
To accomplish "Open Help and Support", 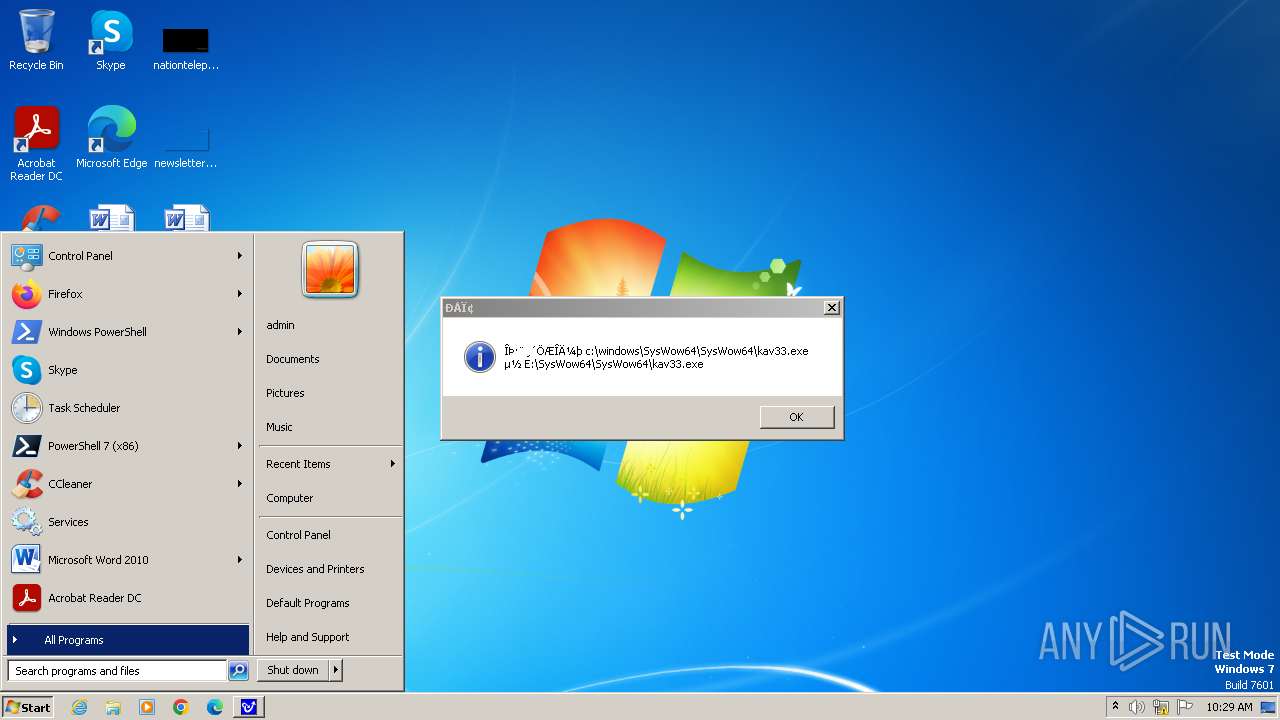I will click(308, 637).
